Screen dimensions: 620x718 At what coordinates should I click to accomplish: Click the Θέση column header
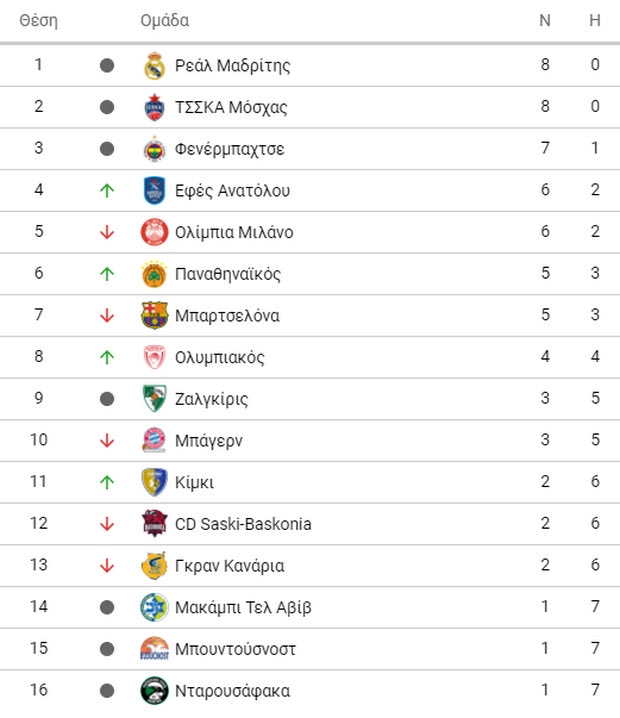click(x=39, y=21)
